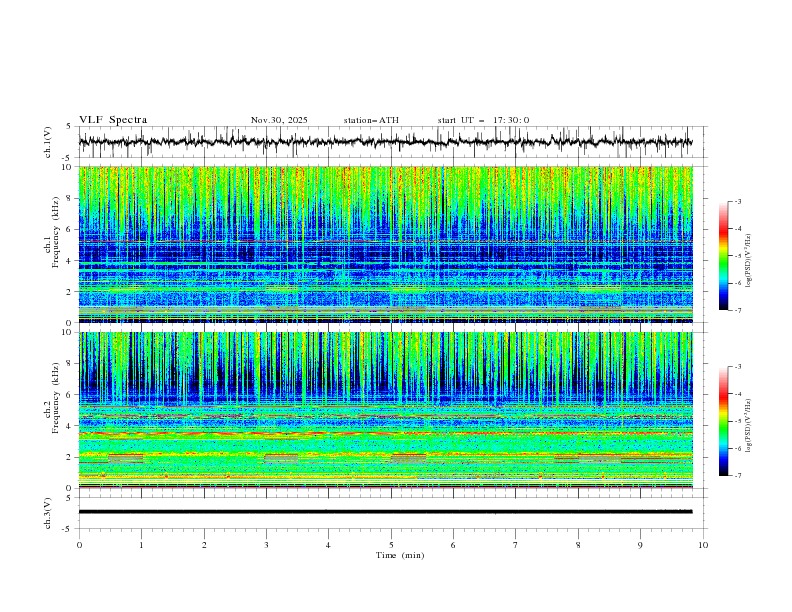This screenshot has width=792, height=612.
Task: Select the "Time (min)" x-axis label
Action: [x=400, y=555]
